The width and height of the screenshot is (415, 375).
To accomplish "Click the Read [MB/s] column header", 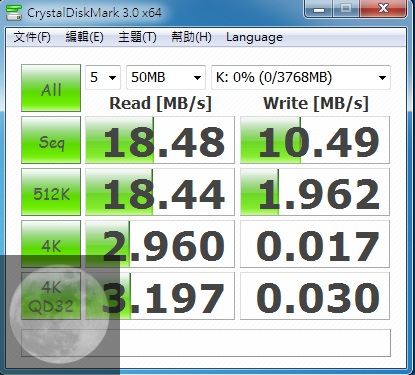I will pos(160,103).
